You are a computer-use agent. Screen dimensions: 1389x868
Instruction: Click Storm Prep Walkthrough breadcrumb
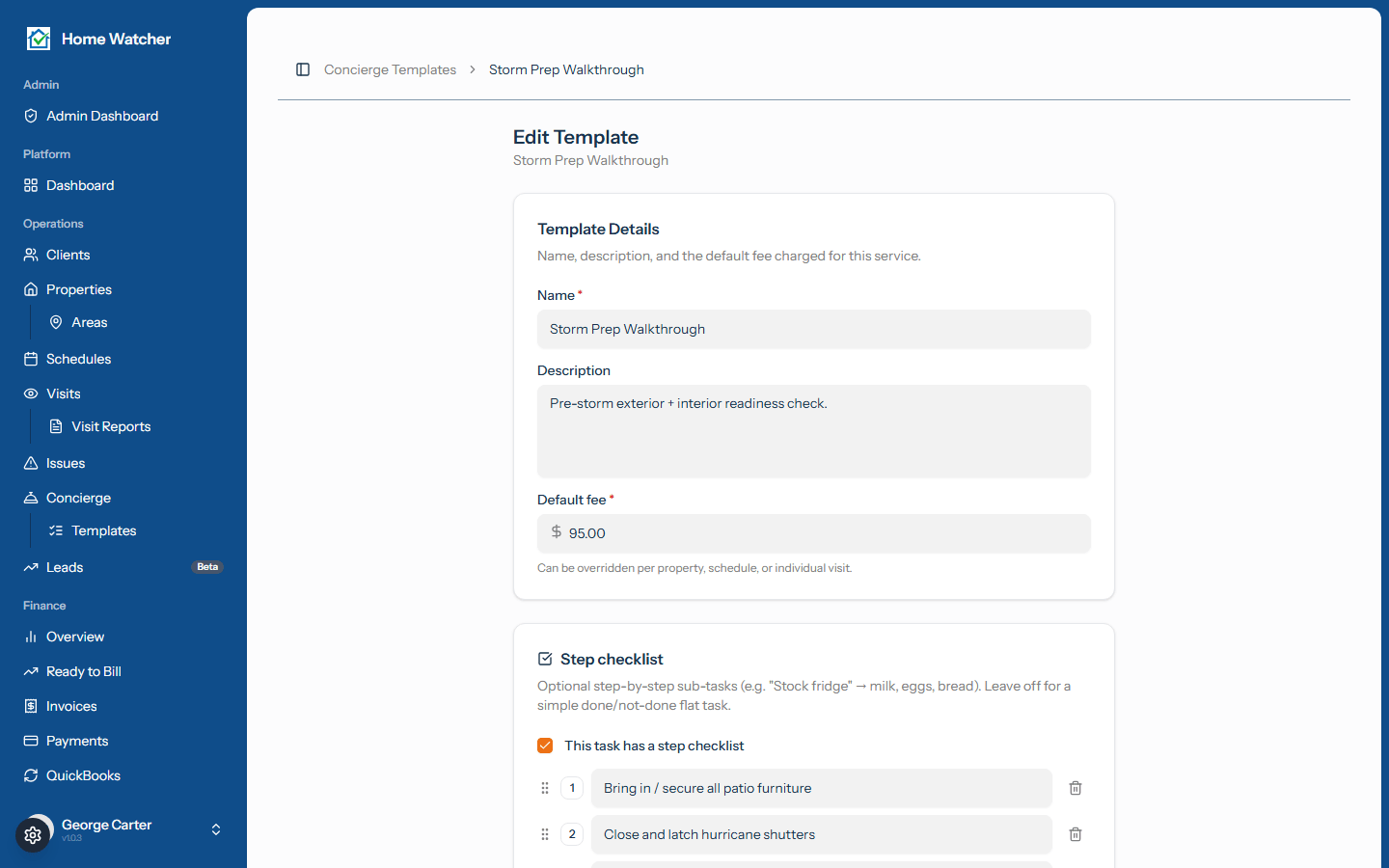566,69
